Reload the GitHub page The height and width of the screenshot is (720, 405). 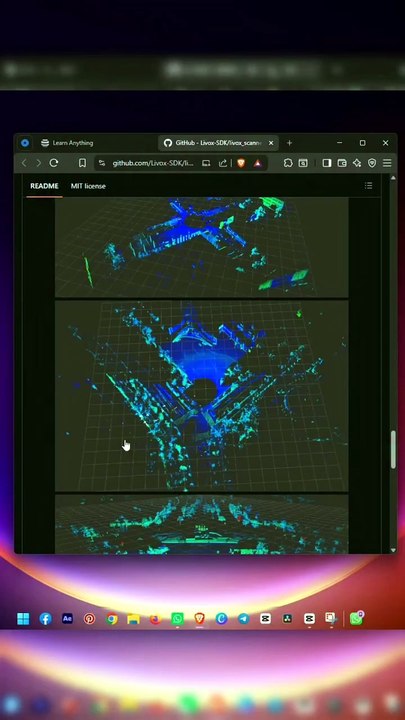click(54, 163)
